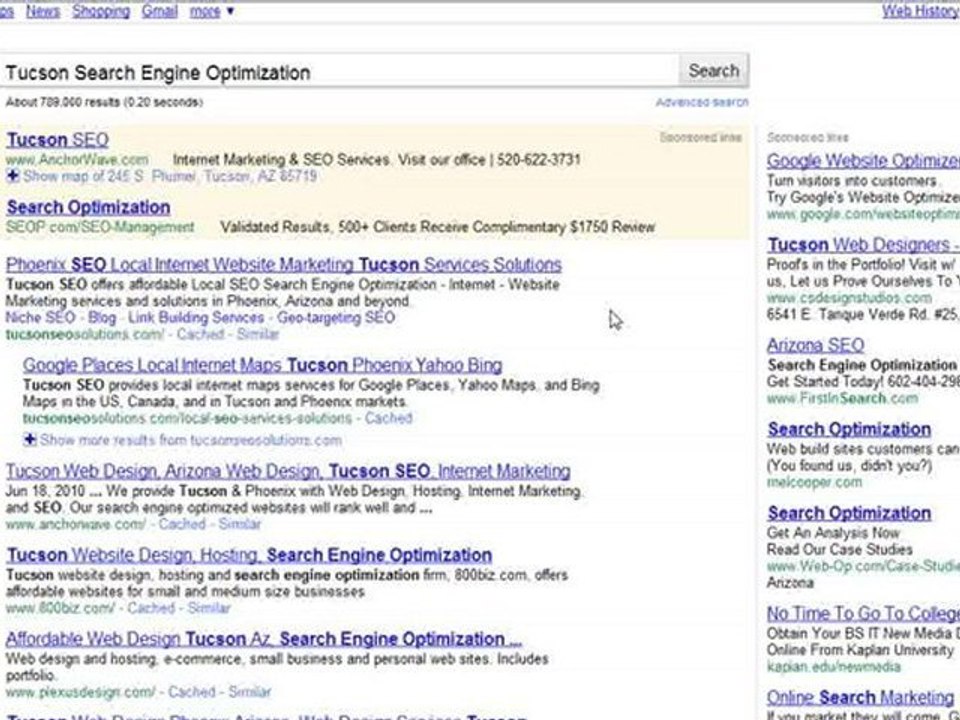Image resolution: width=960 pixels, height=720 pixels.
Task: Click 'Show more results from tucsonseosolutions.com' text
Action: pyautogui.click(x=190, y=440)
